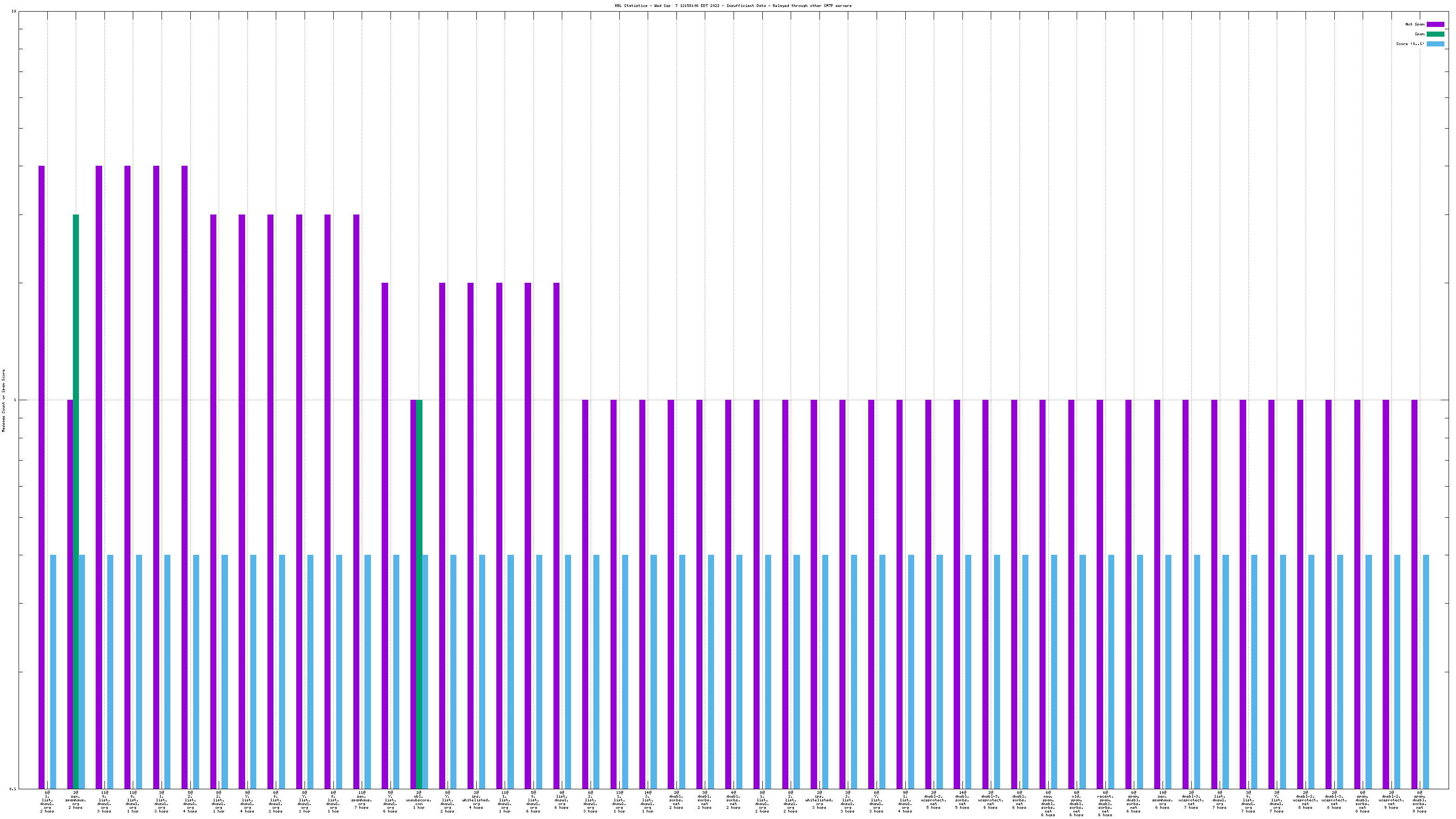The image size is (1456, 819).
Task: Click the 'zen.spamhaus.org 7 hops' axis label
Action: (x=362, y=800)
